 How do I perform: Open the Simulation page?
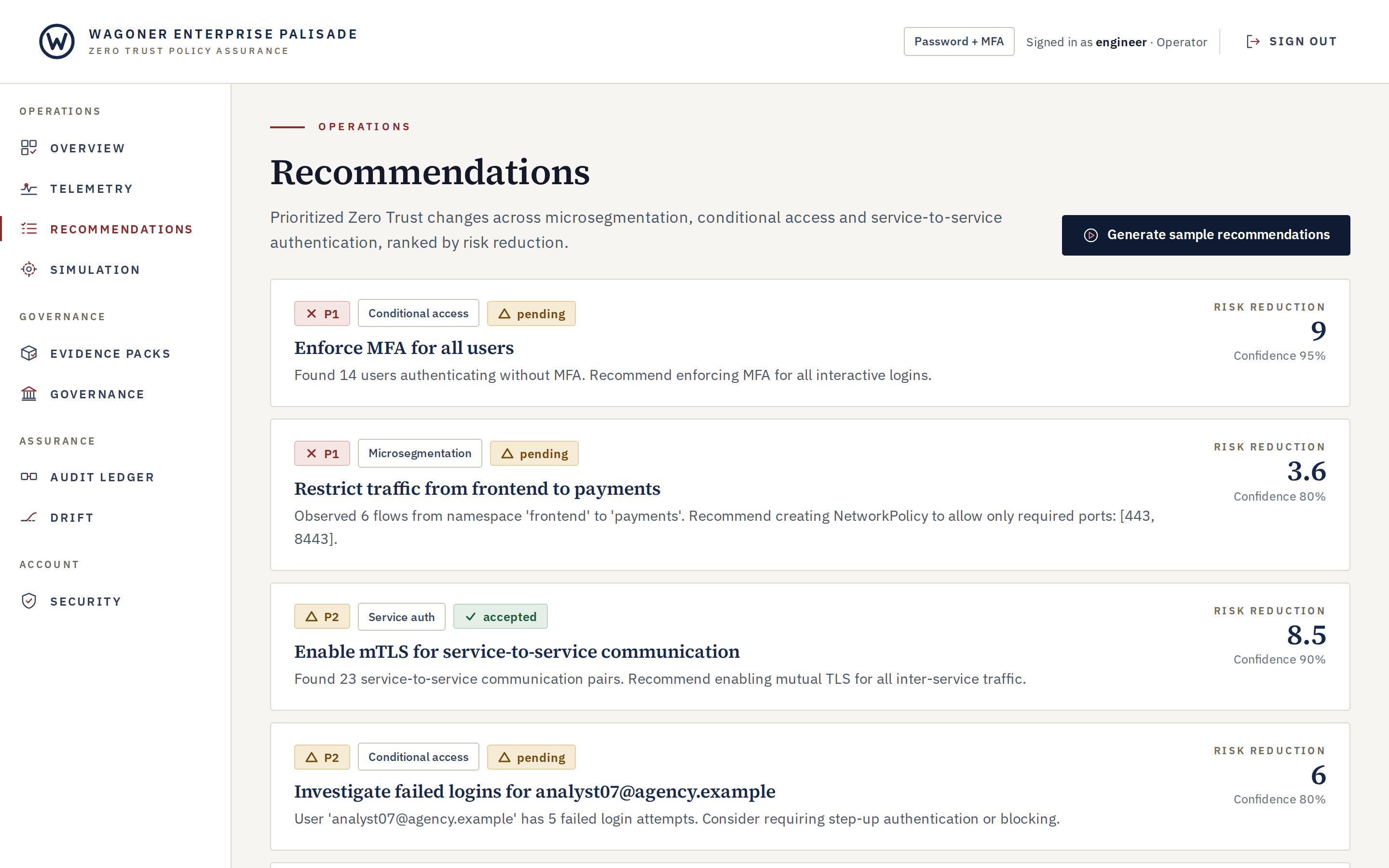click(x=115, y=270)
